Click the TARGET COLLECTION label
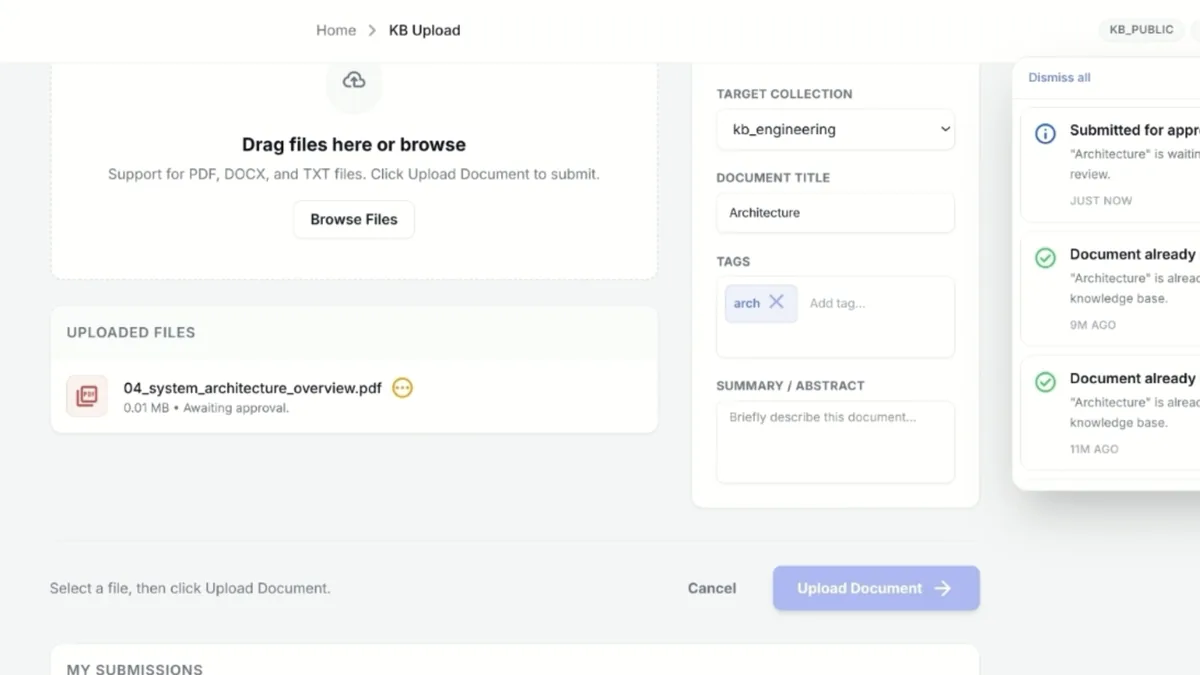The height and width of the screenshot is (675, 1200). click(785, 94)
